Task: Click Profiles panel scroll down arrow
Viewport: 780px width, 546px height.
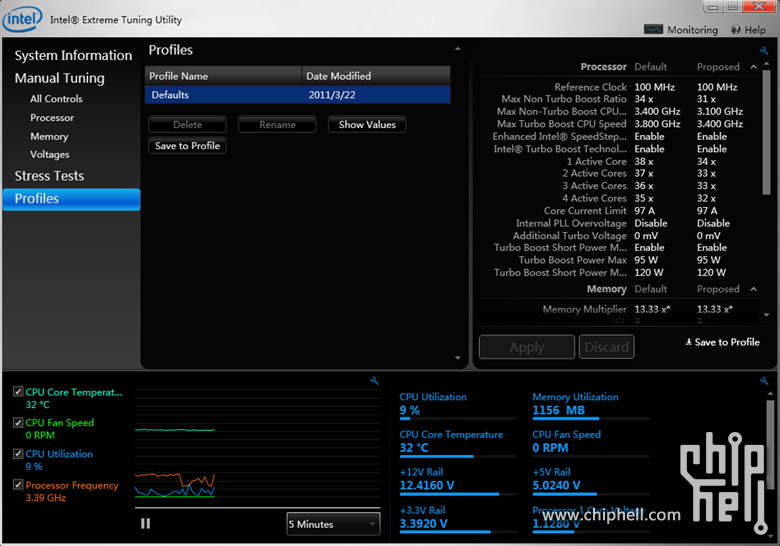Action: 458,358
